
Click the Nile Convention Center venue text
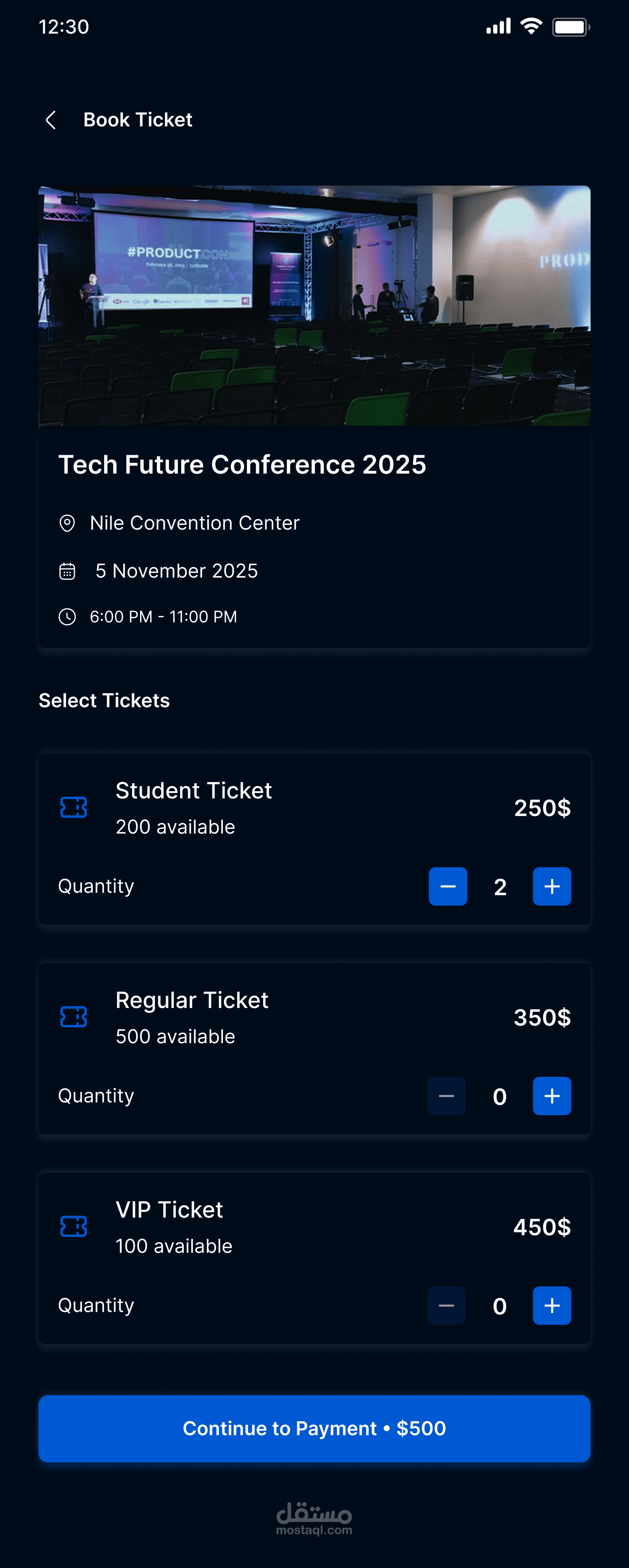point(194,523)
